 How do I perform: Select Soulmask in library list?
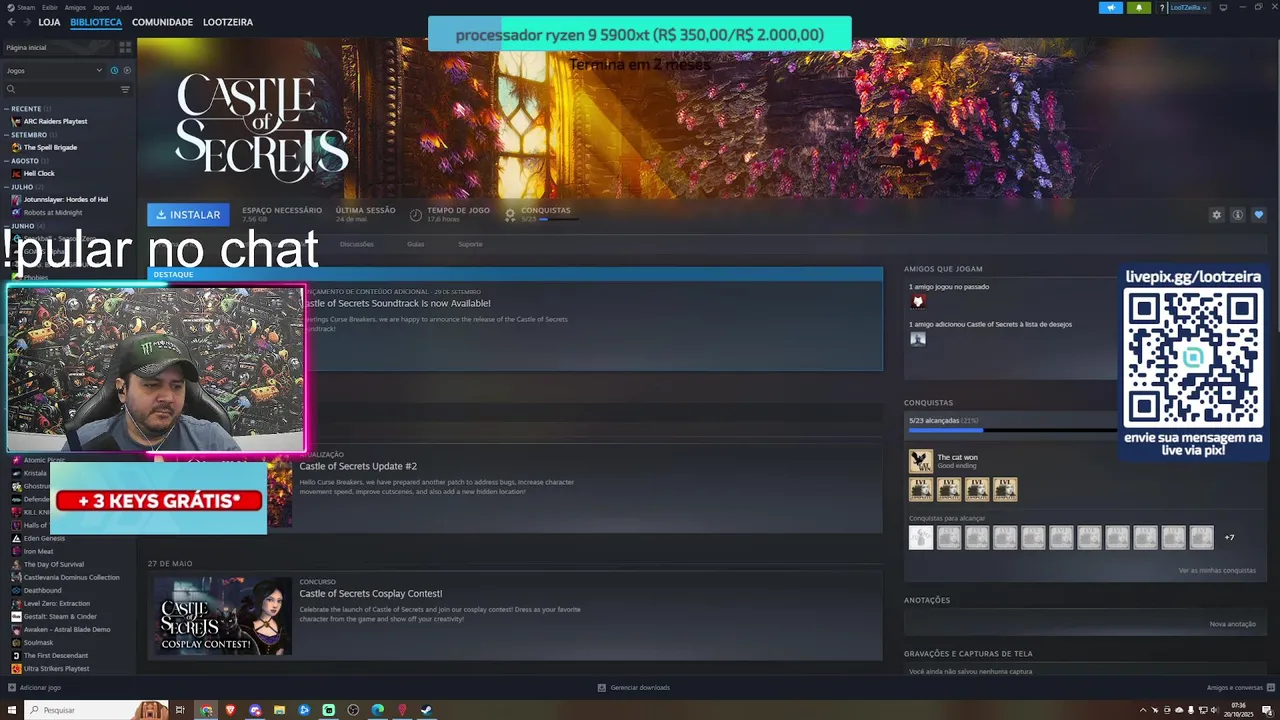point(39,642)
